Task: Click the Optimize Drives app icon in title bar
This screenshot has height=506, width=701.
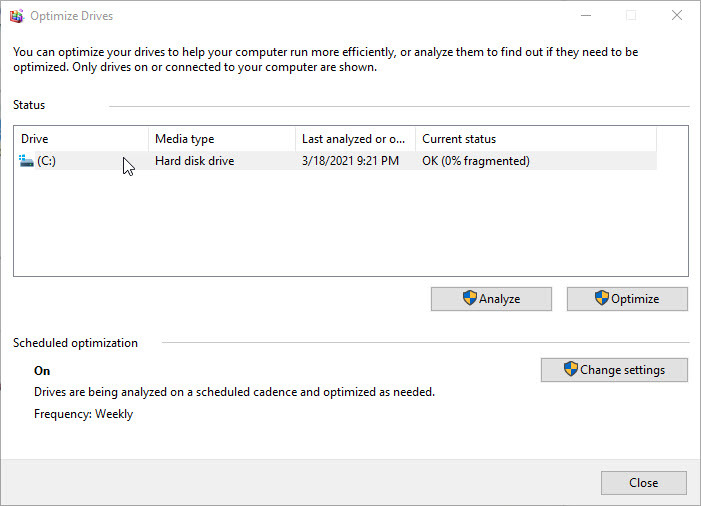Action: click(x=16, y=16)
